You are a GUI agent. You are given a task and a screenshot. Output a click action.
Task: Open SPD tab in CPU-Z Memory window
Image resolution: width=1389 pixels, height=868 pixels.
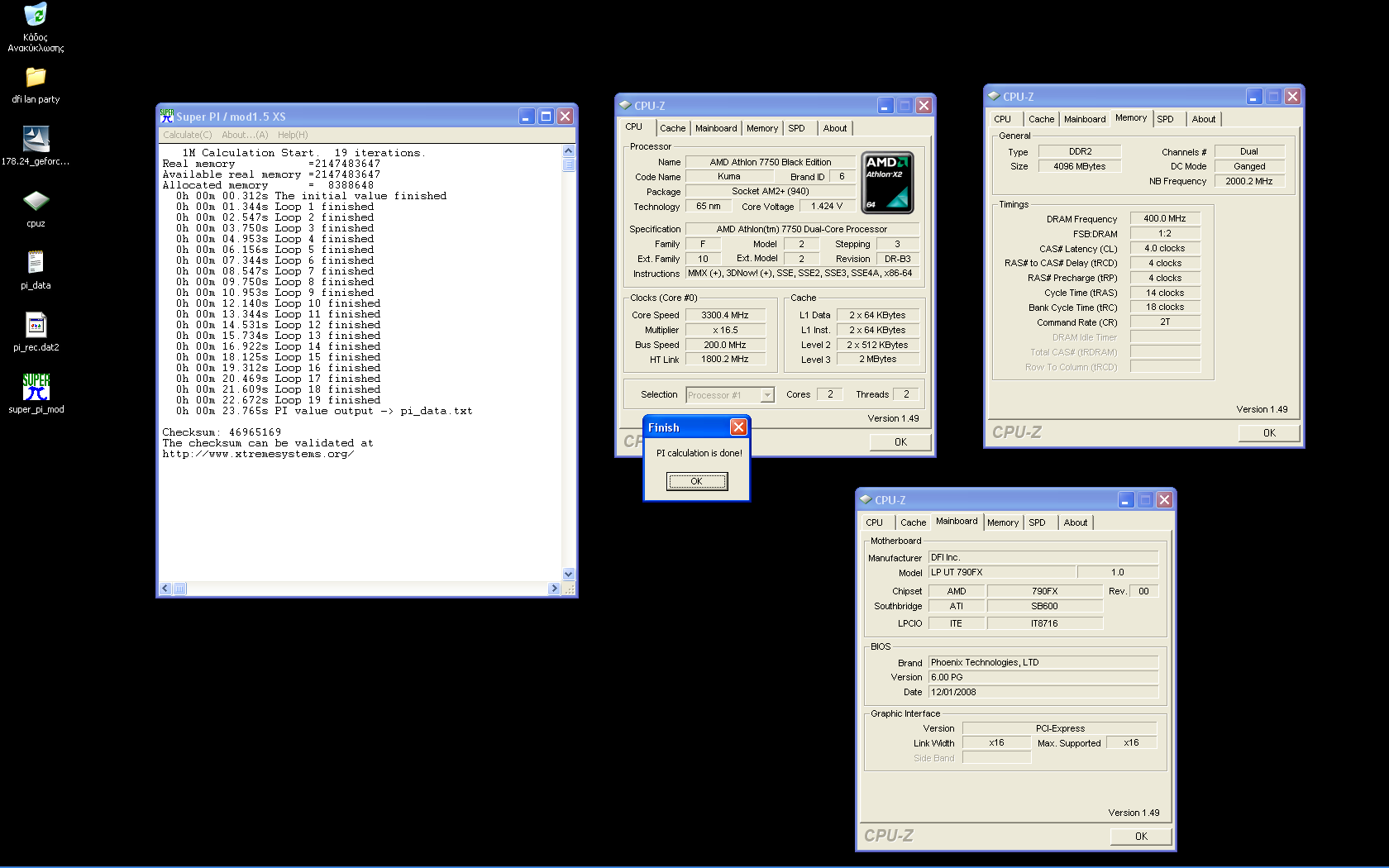[x=1166, y=119]
